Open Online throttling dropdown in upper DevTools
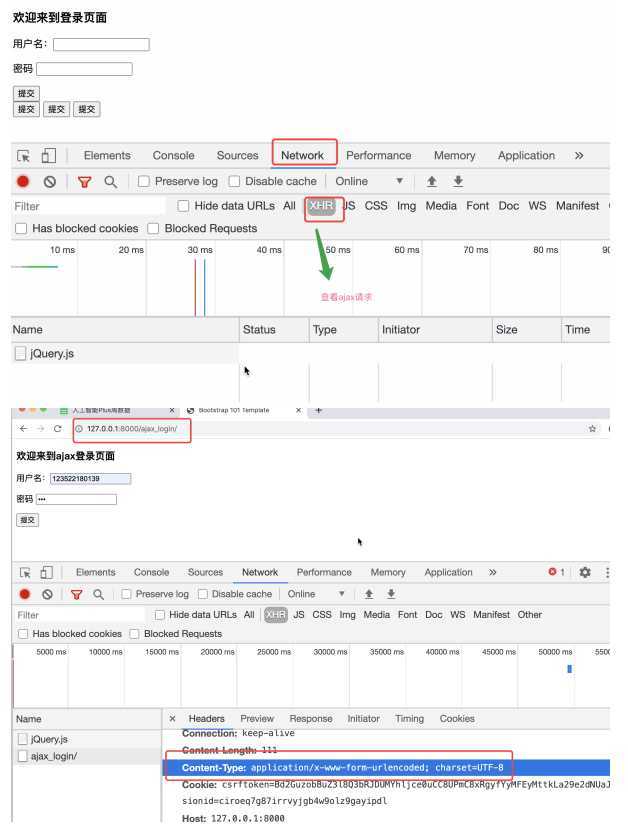 [369, 181]
